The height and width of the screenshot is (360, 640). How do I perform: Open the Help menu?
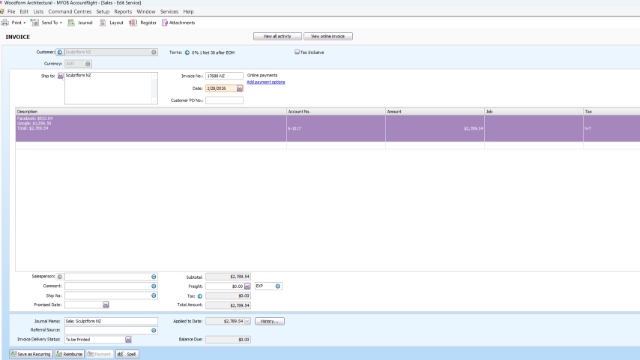coord(188,11)
